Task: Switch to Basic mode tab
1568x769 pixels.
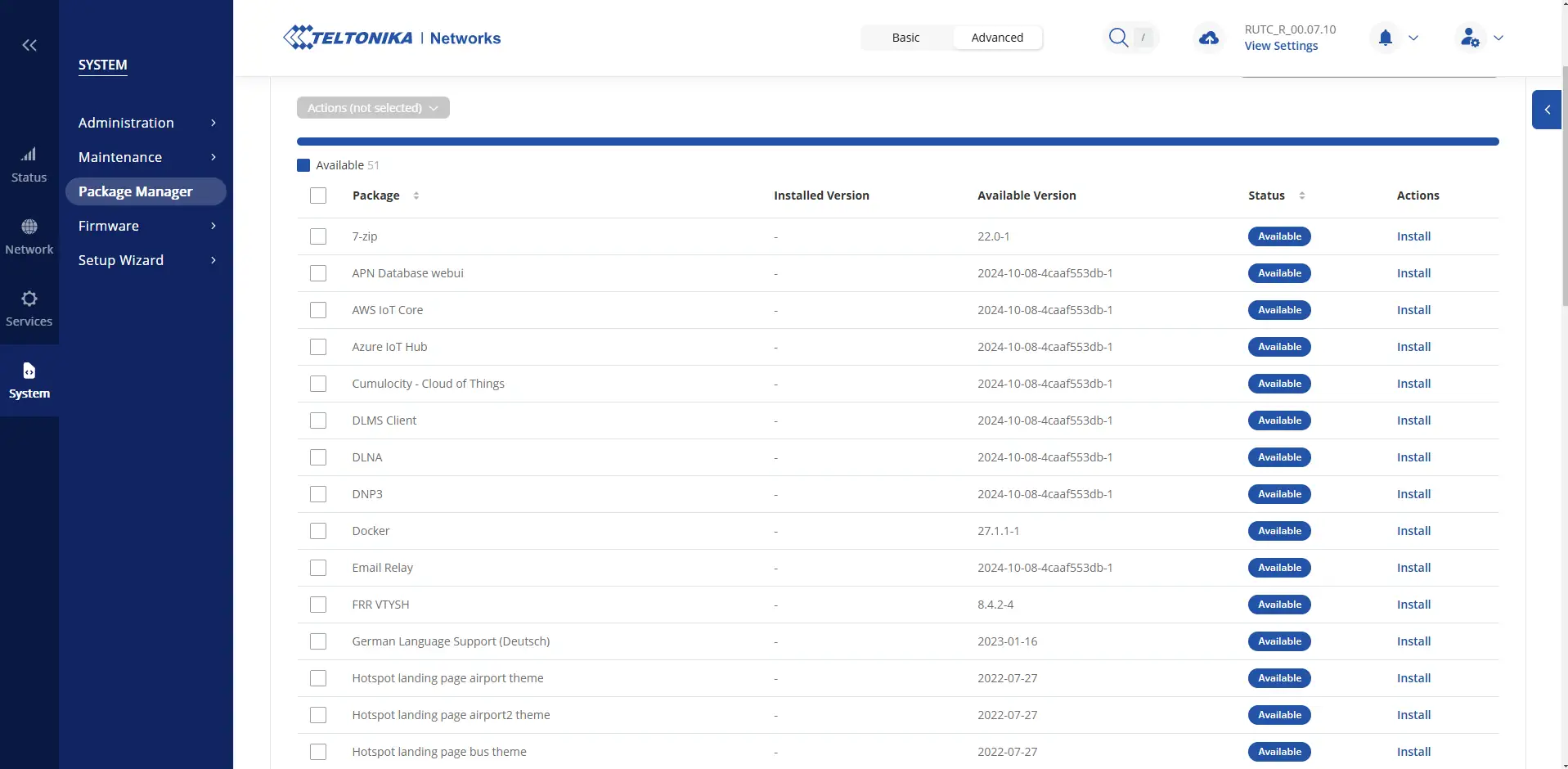Action: [x=905, y=38]
